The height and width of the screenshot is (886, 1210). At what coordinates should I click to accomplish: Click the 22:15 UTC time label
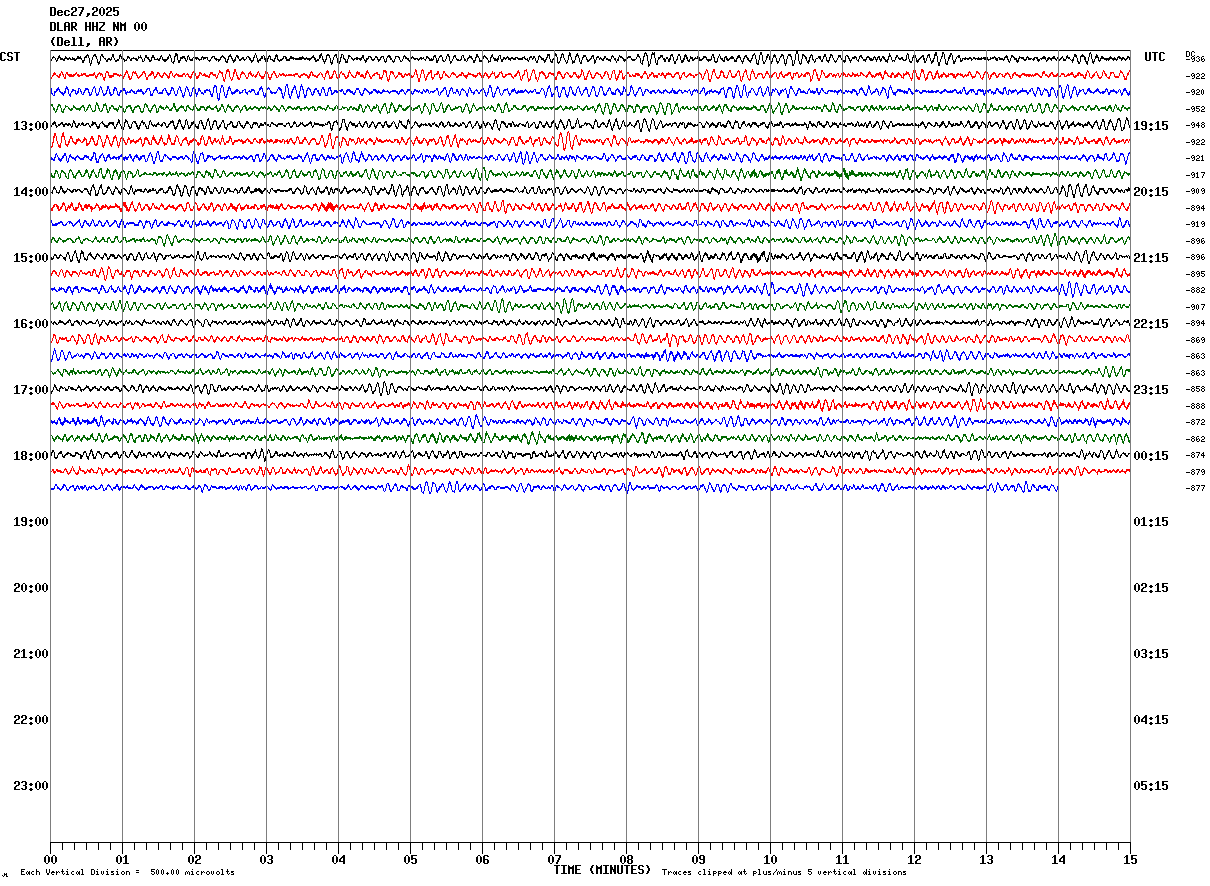[1151, 324]
